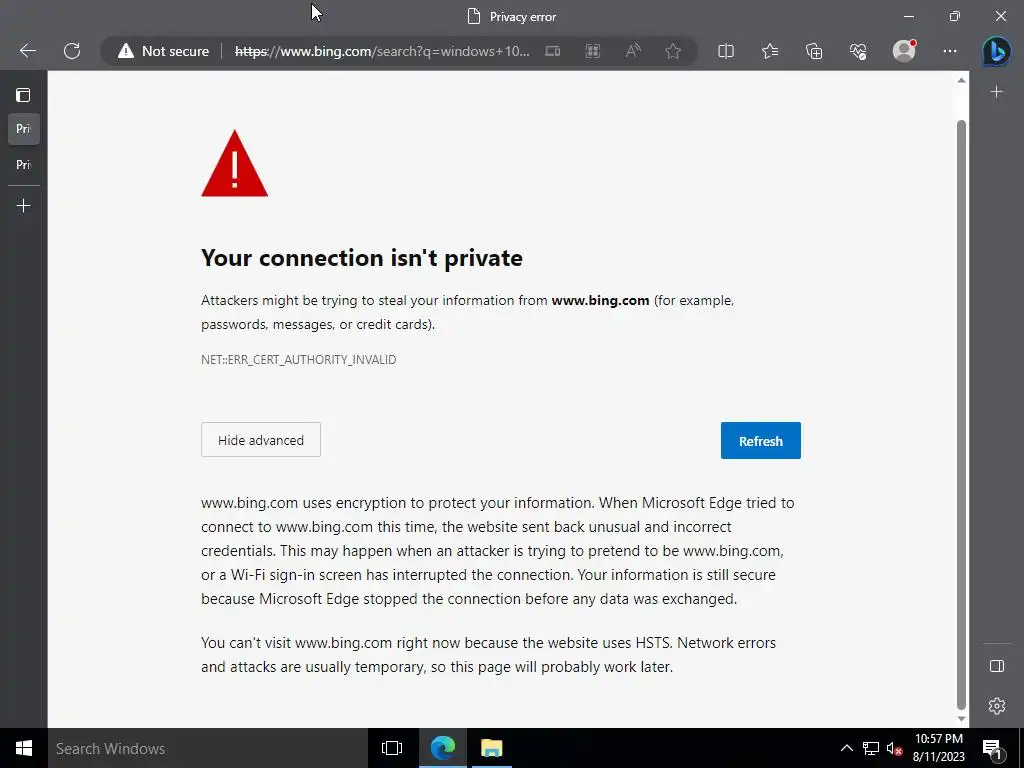Click Microsoft Edge taskbar icon
This screenshot has width=1024, height=768.
442,748
